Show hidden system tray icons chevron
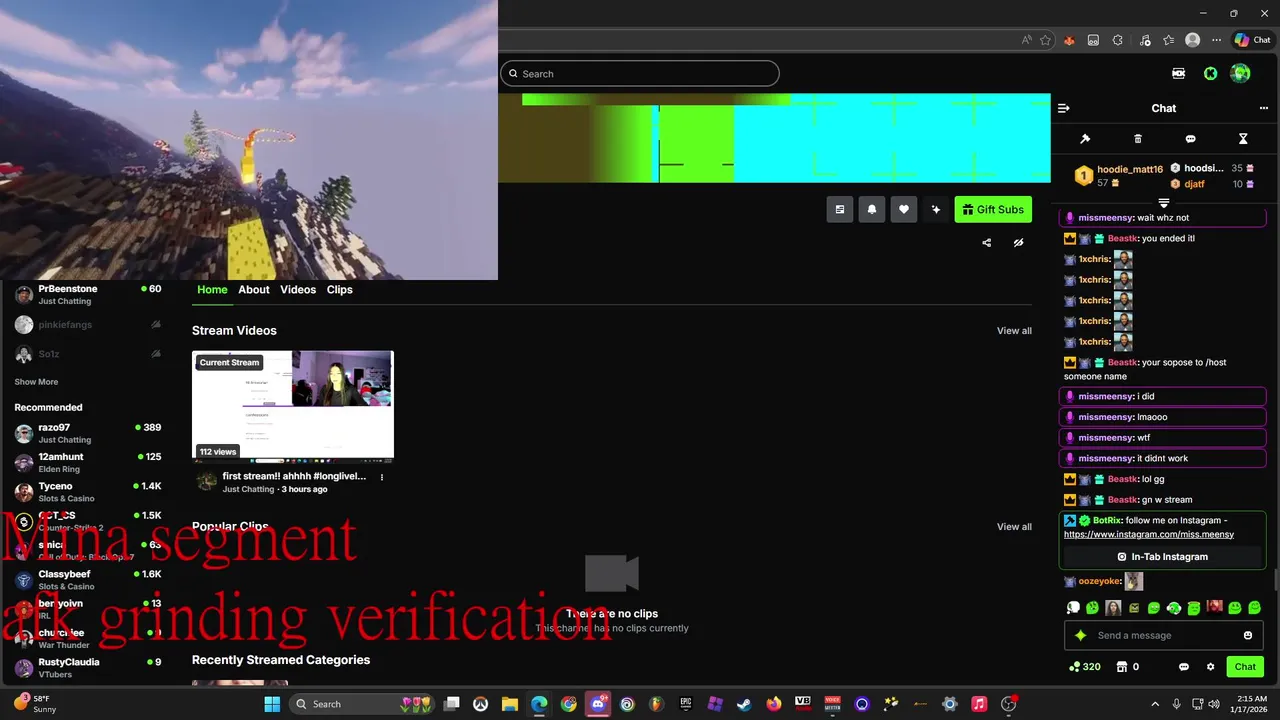Image resolution: width=1280 pixels, height=720 pixels. (x=1155, y=704)
